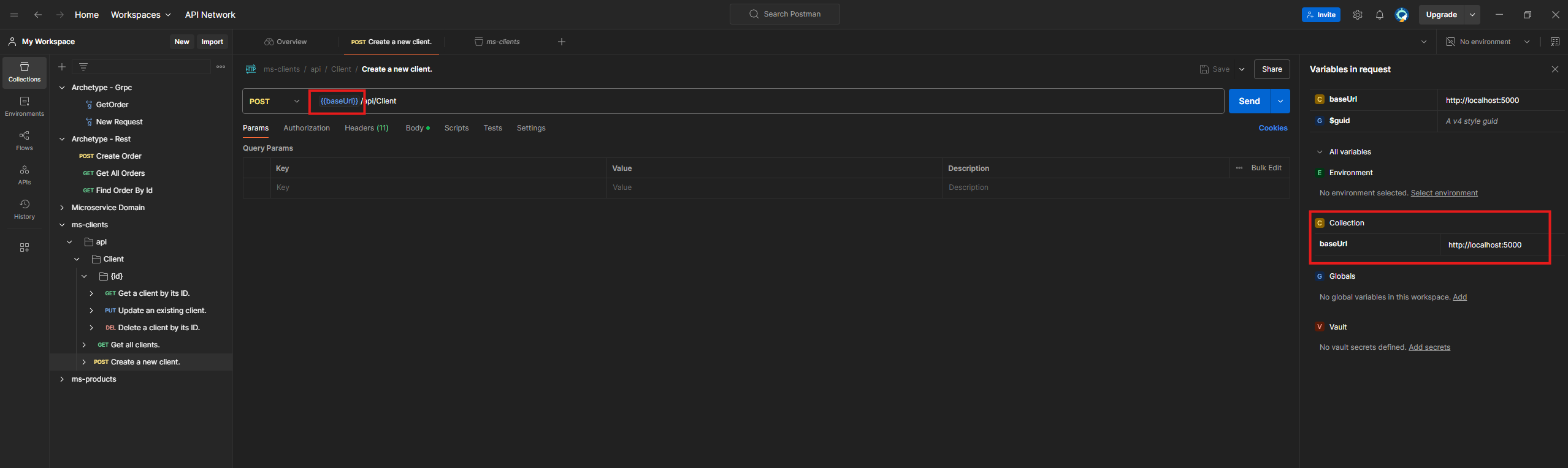
Task: Open the Collections sidebar panel
Action: (x=25, y=72)
